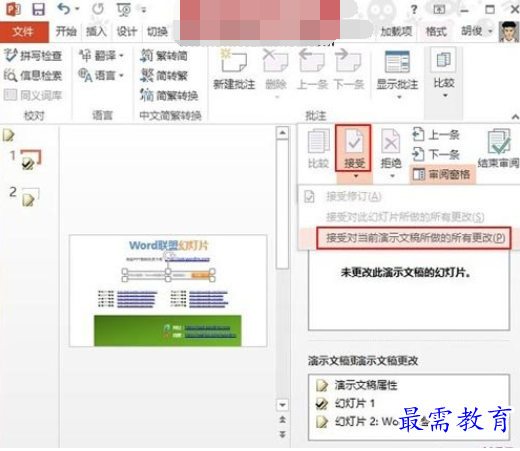Select slide 1 thumbnail with checkmark
Viewport: 520px width, 451px height.
pos(31,159)
